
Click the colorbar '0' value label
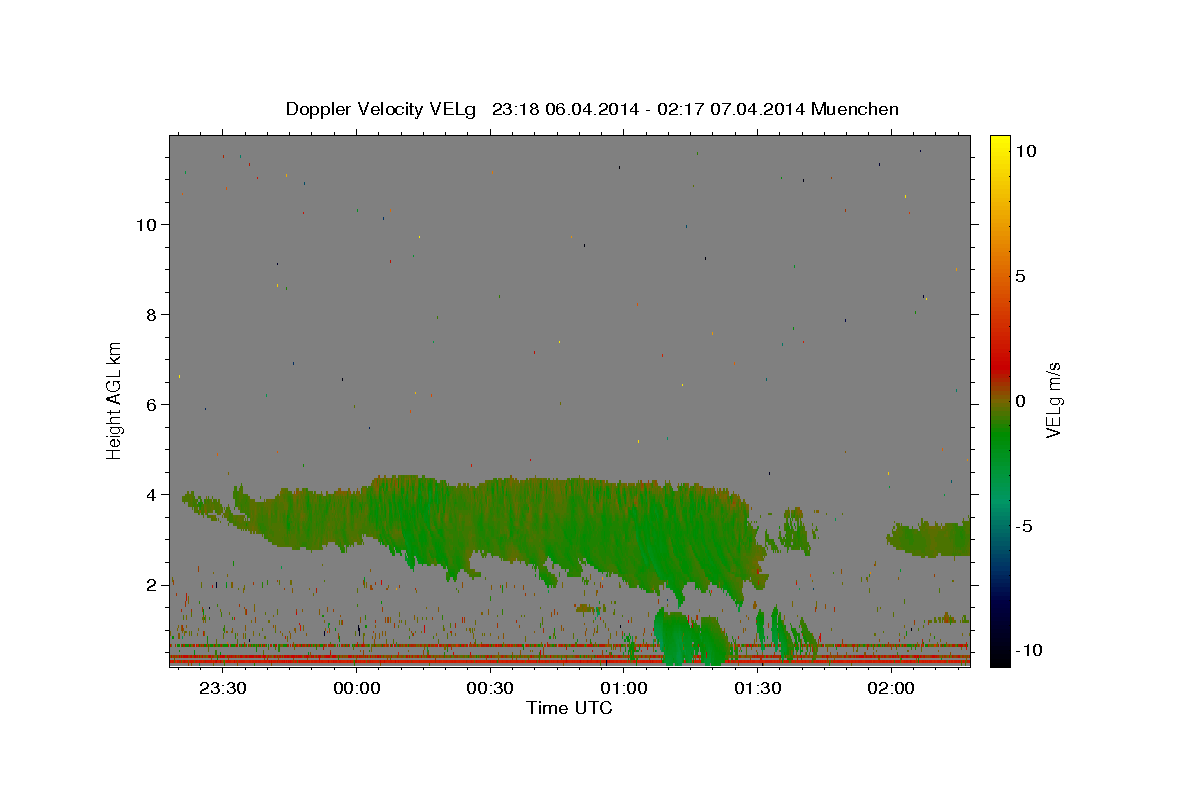point(1020,401)
